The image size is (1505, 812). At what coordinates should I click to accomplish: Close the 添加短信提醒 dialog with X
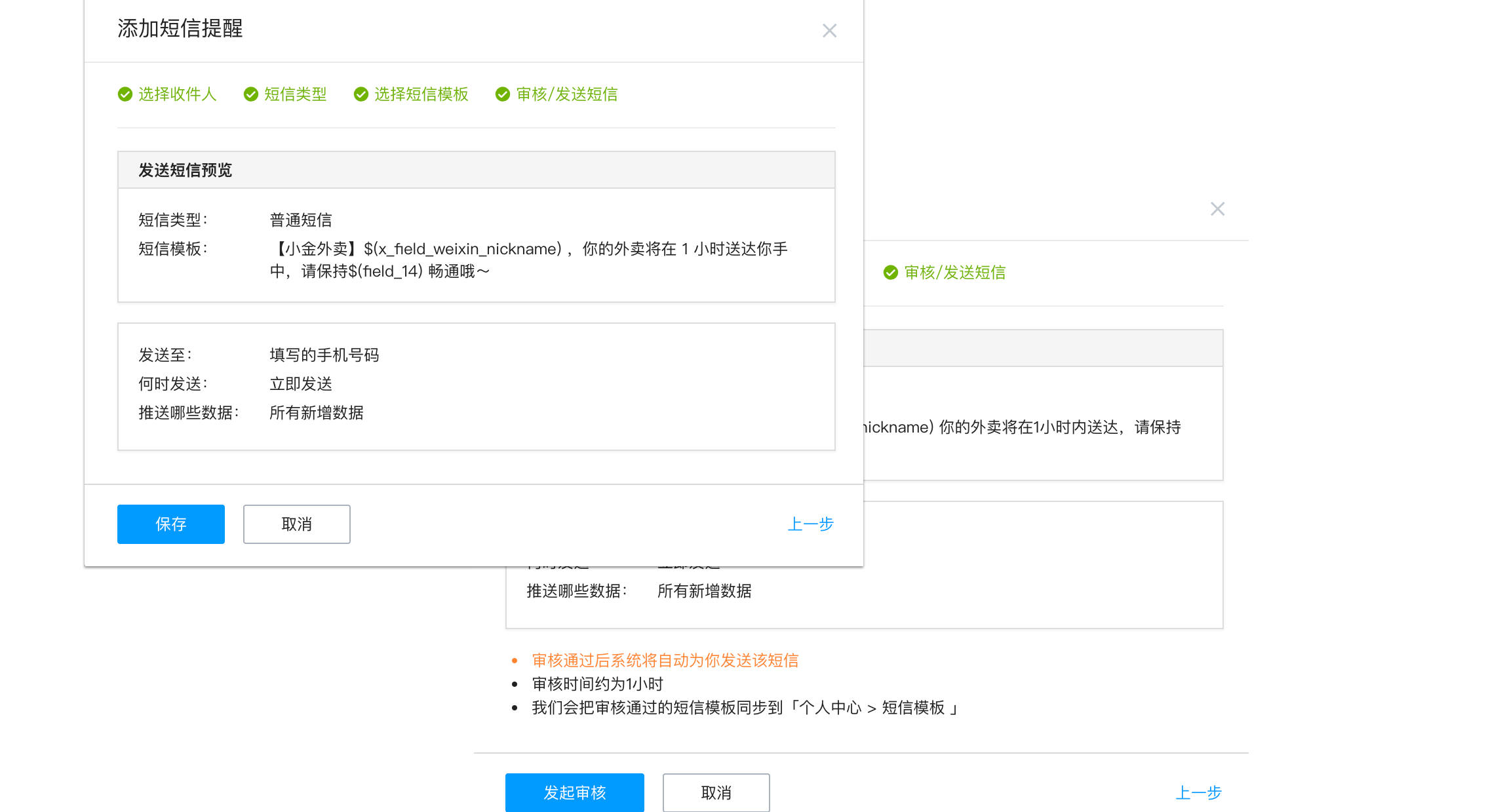pos(829,31)
